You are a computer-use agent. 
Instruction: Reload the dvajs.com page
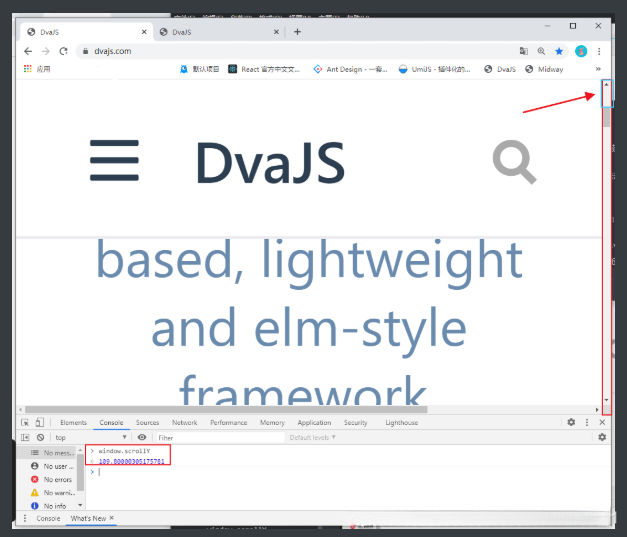(63, 51)
